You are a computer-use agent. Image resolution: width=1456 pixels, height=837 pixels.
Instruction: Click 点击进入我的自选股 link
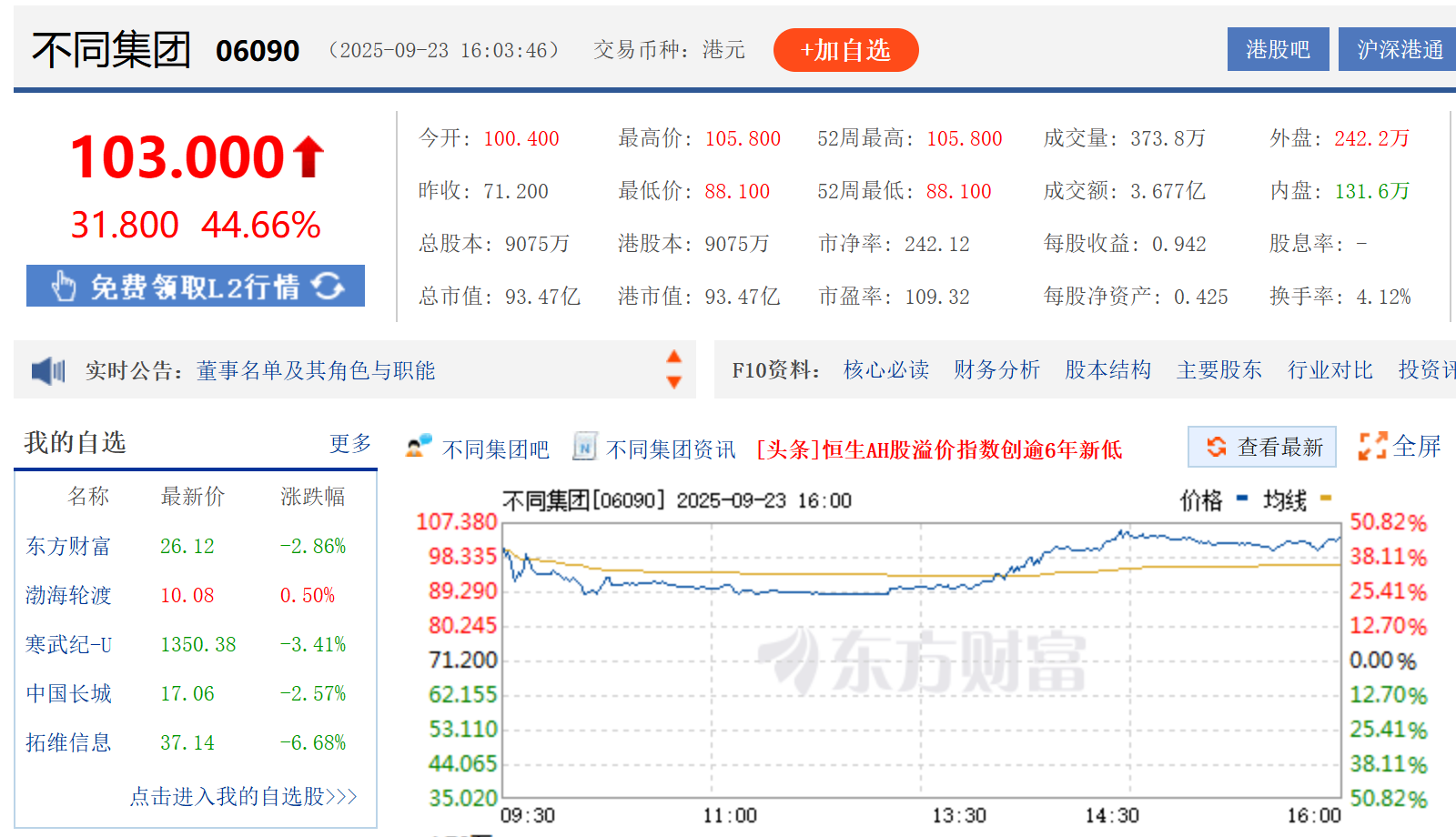click(x=242, y=795)
